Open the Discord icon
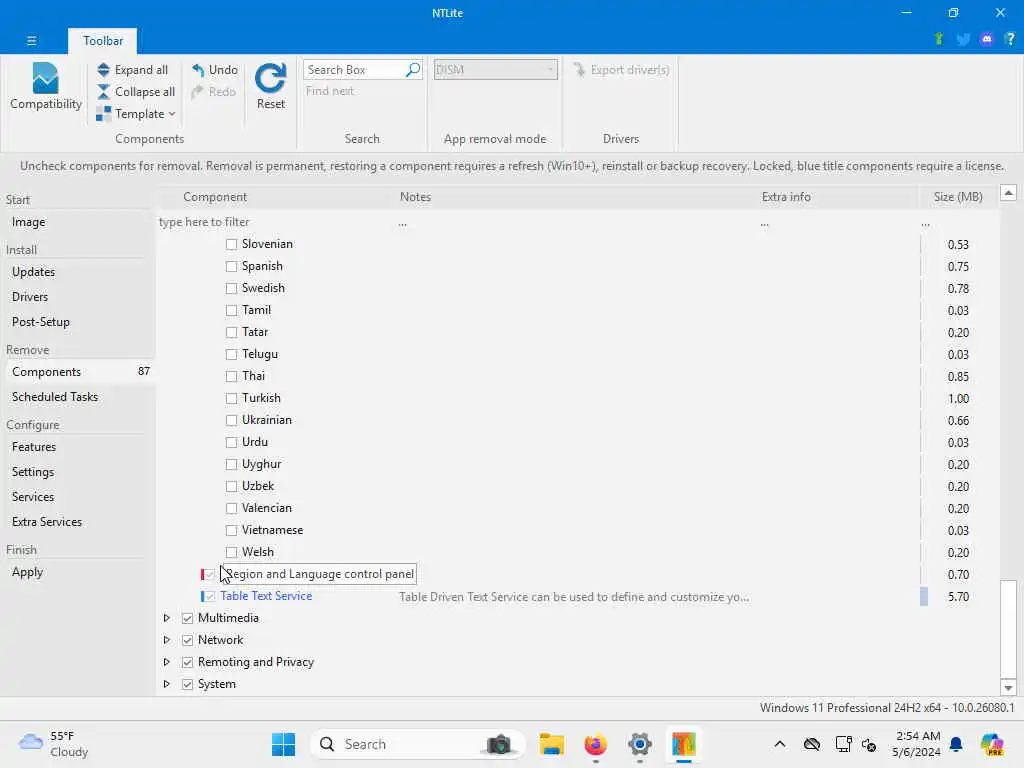1024x768 pixels. [987, 39]
